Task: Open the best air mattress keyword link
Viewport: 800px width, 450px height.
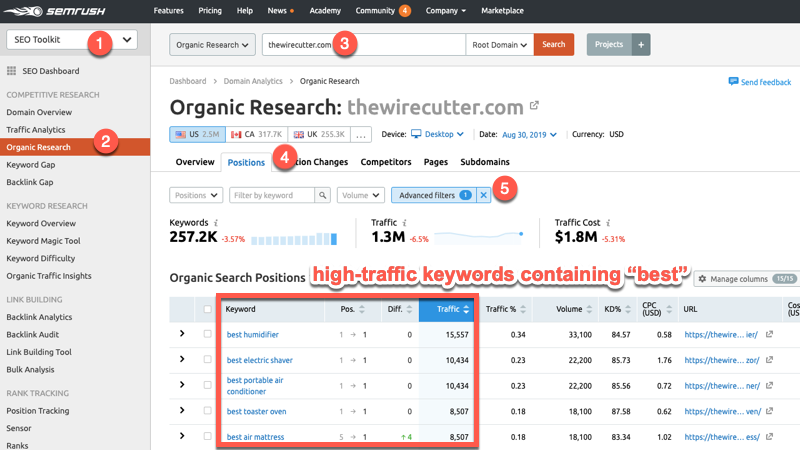Action: [x=255, y=437]
